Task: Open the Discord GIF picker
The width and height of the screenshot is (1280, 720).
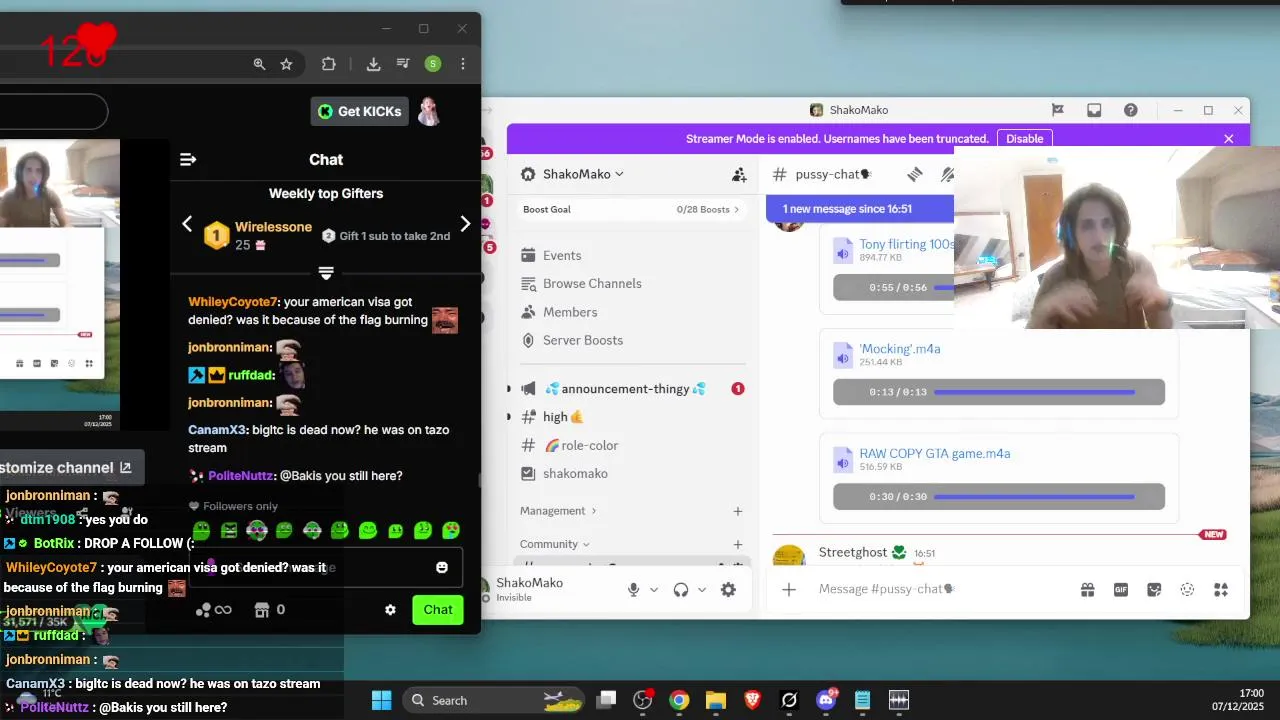Action: point(1121,590)
